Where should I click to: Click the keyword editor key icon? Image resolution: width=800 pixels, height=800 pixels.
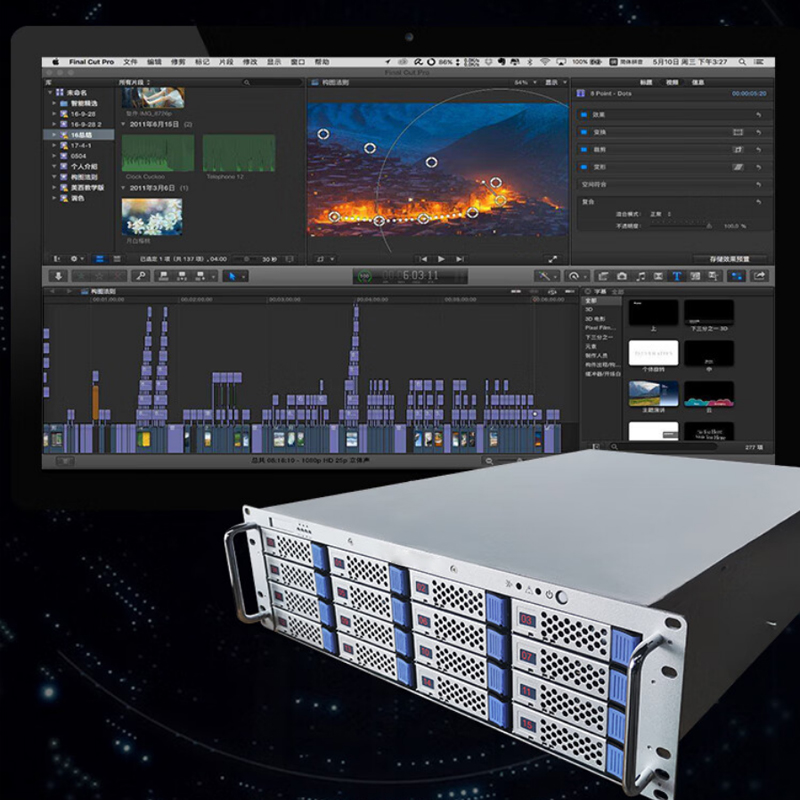coord(142,276)
